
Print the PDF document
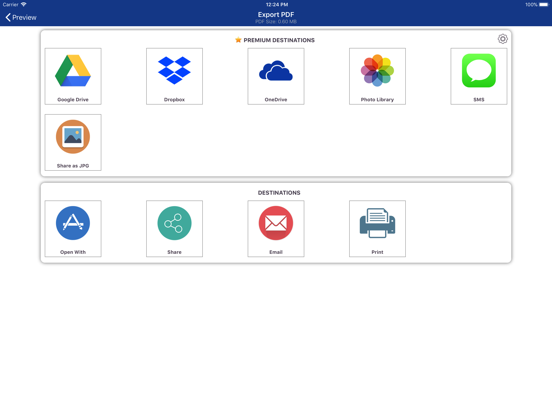coord(377,228)
